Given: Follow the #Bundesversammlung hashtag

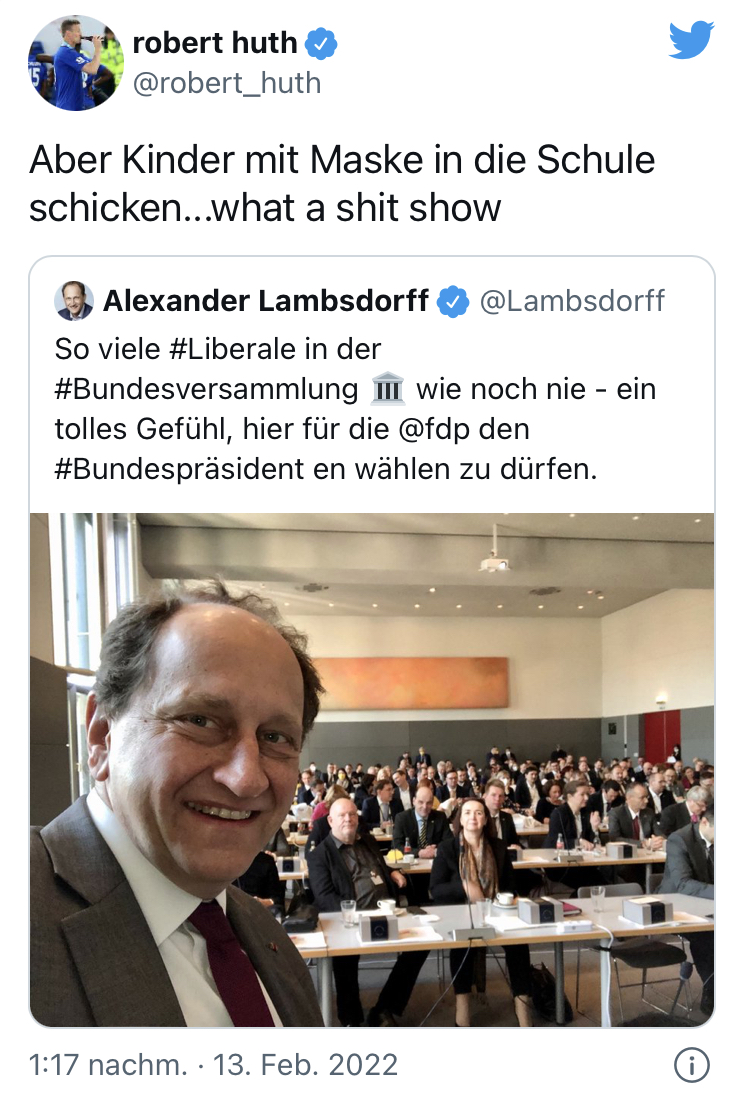Looking at the screenshot, I should tap(206, 389).
